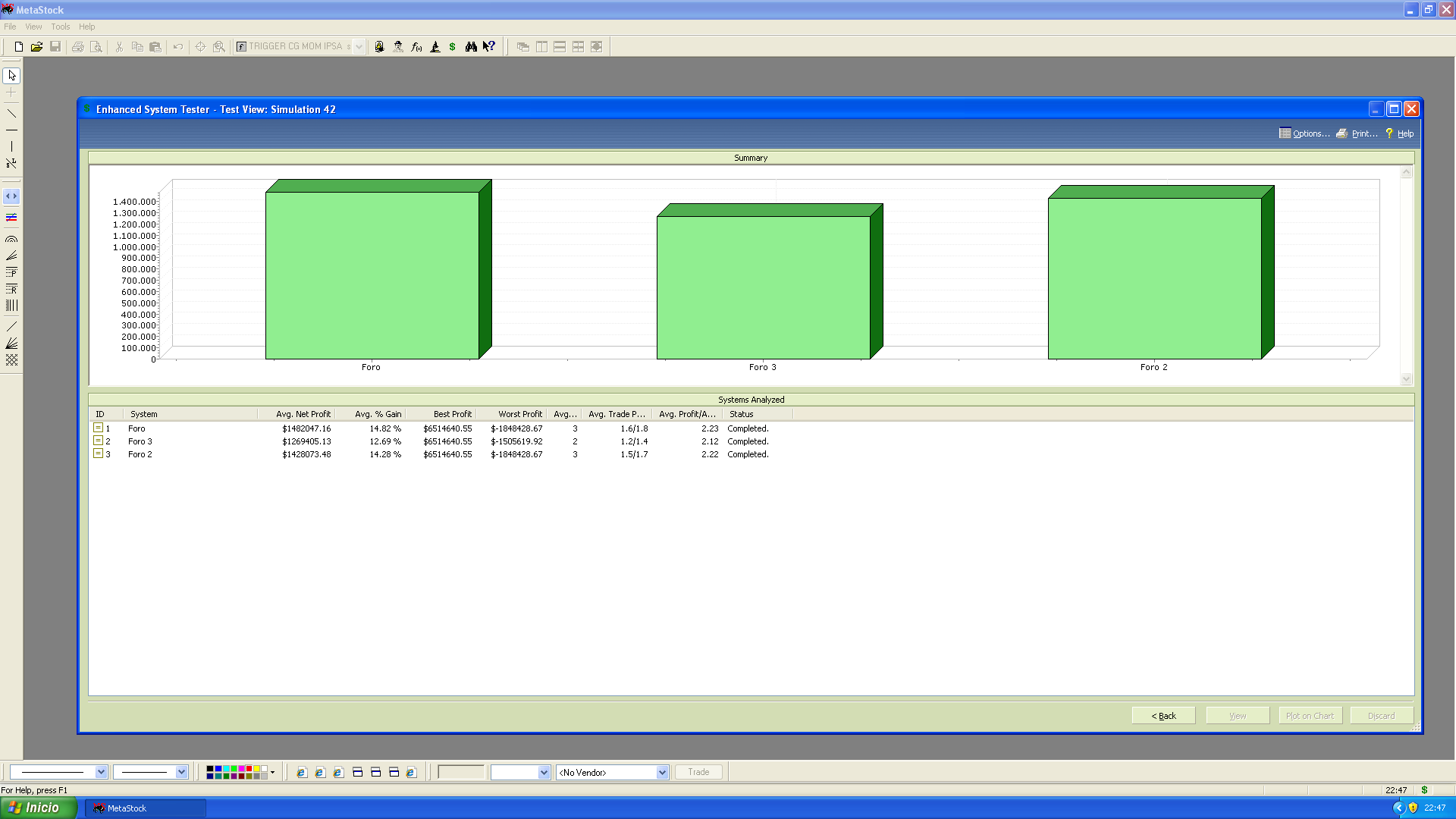Pick the yellow color swatch
Viewport: 1456px width, 819px height.
click(256, 769)
